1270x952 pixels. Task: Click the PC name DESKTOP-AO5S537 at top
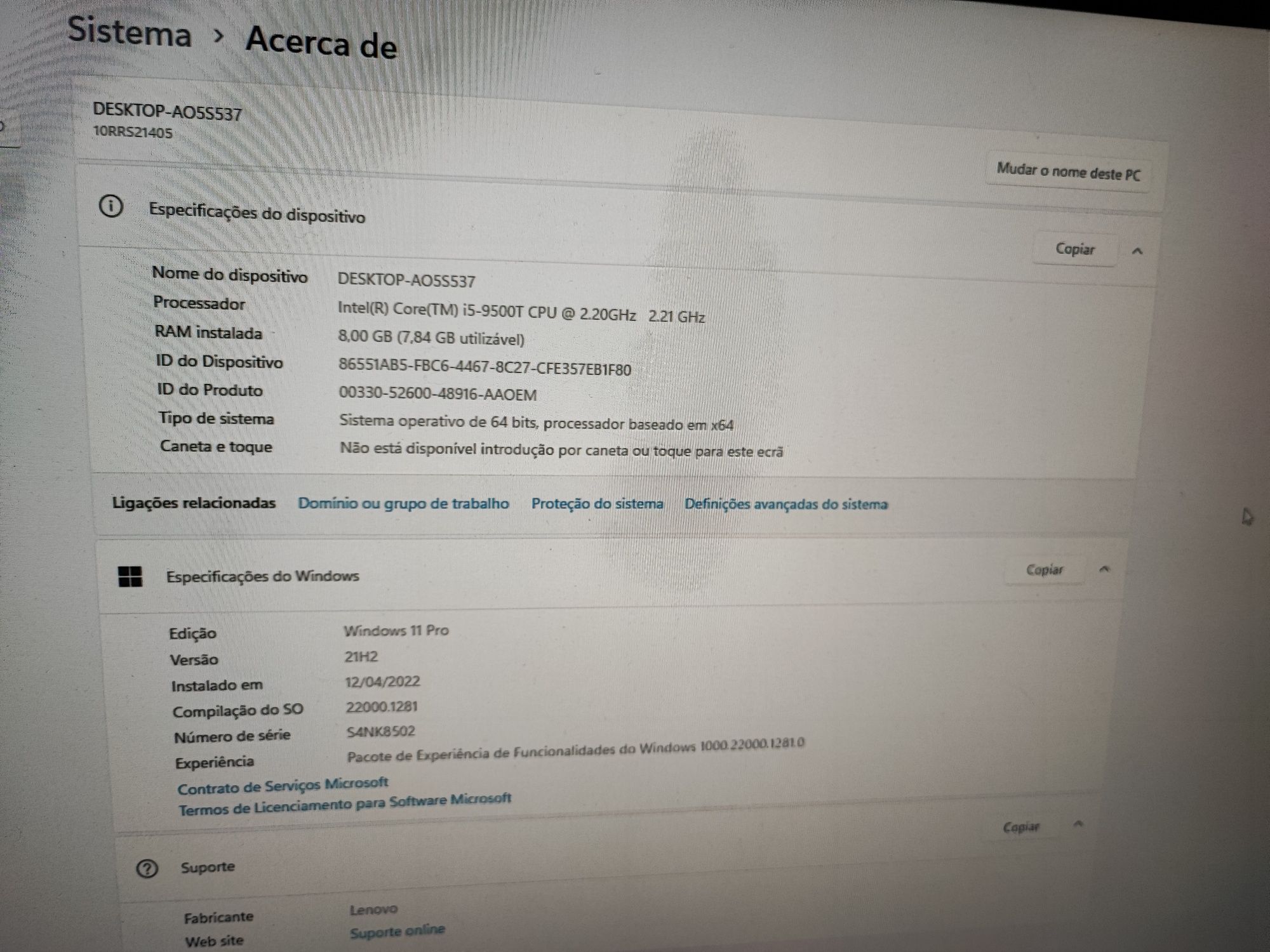[x=167, y=112]
